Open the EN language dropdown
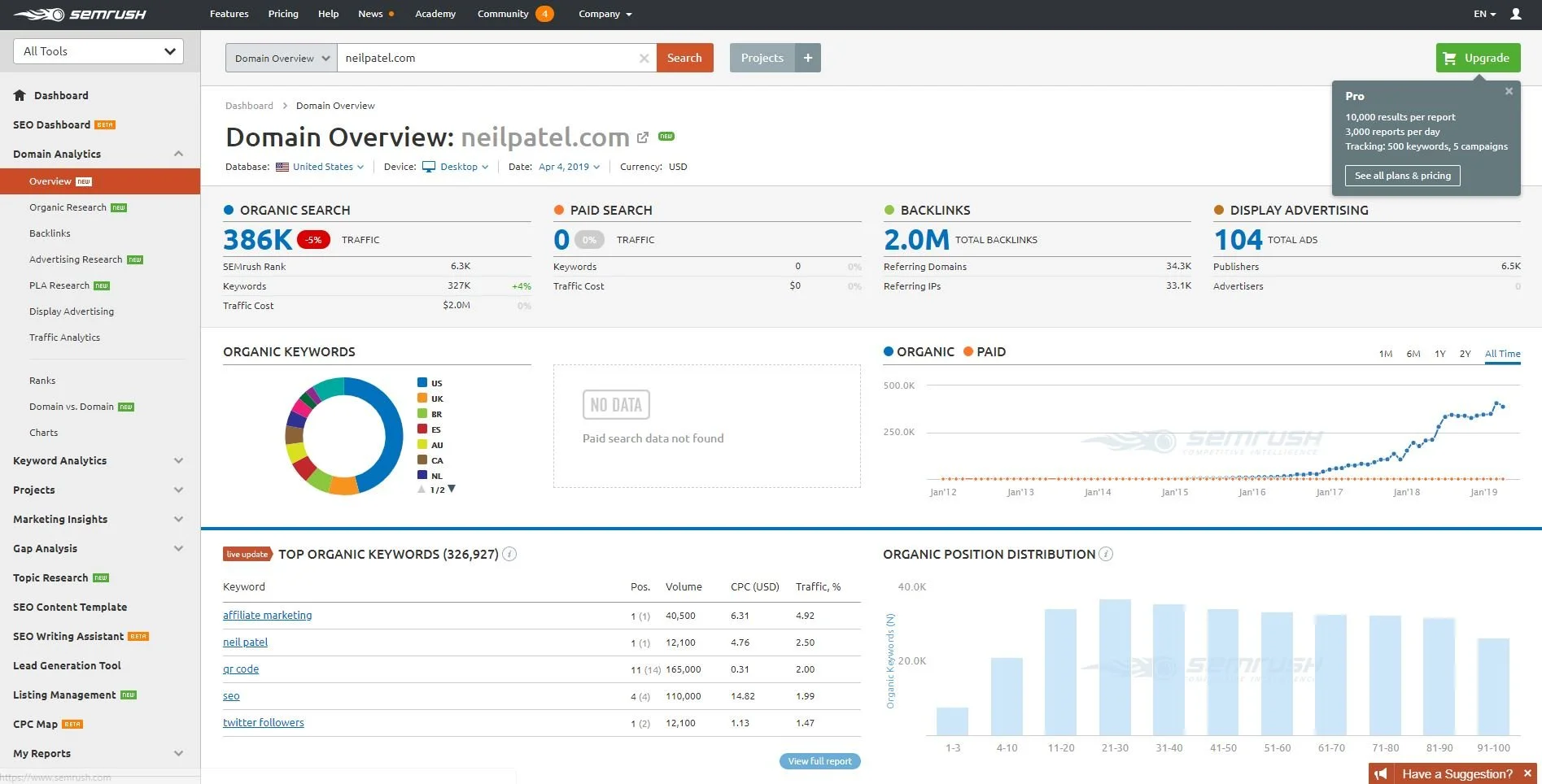This screenshot has height=784, width=1542. (x=1484, y=14)
